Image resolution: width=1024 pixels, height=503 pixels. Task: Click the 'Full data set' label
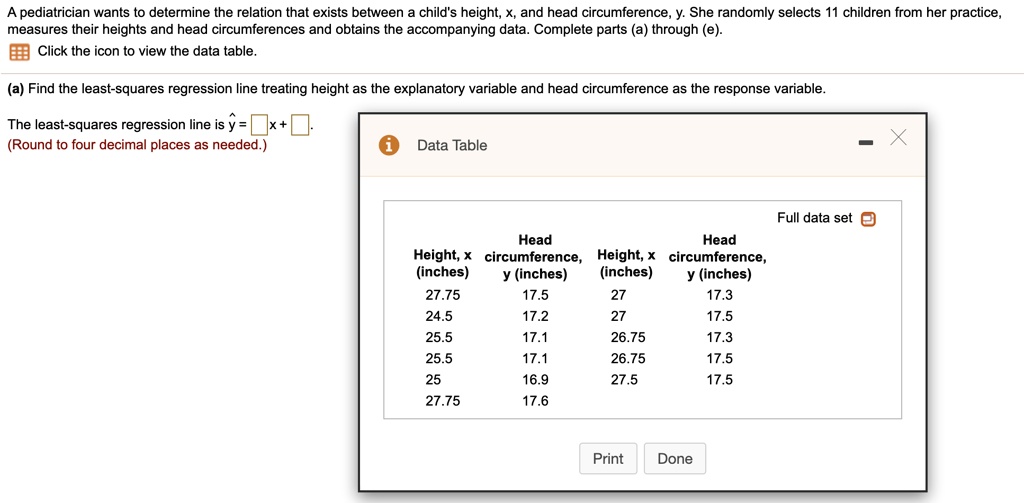click(814, 218)
